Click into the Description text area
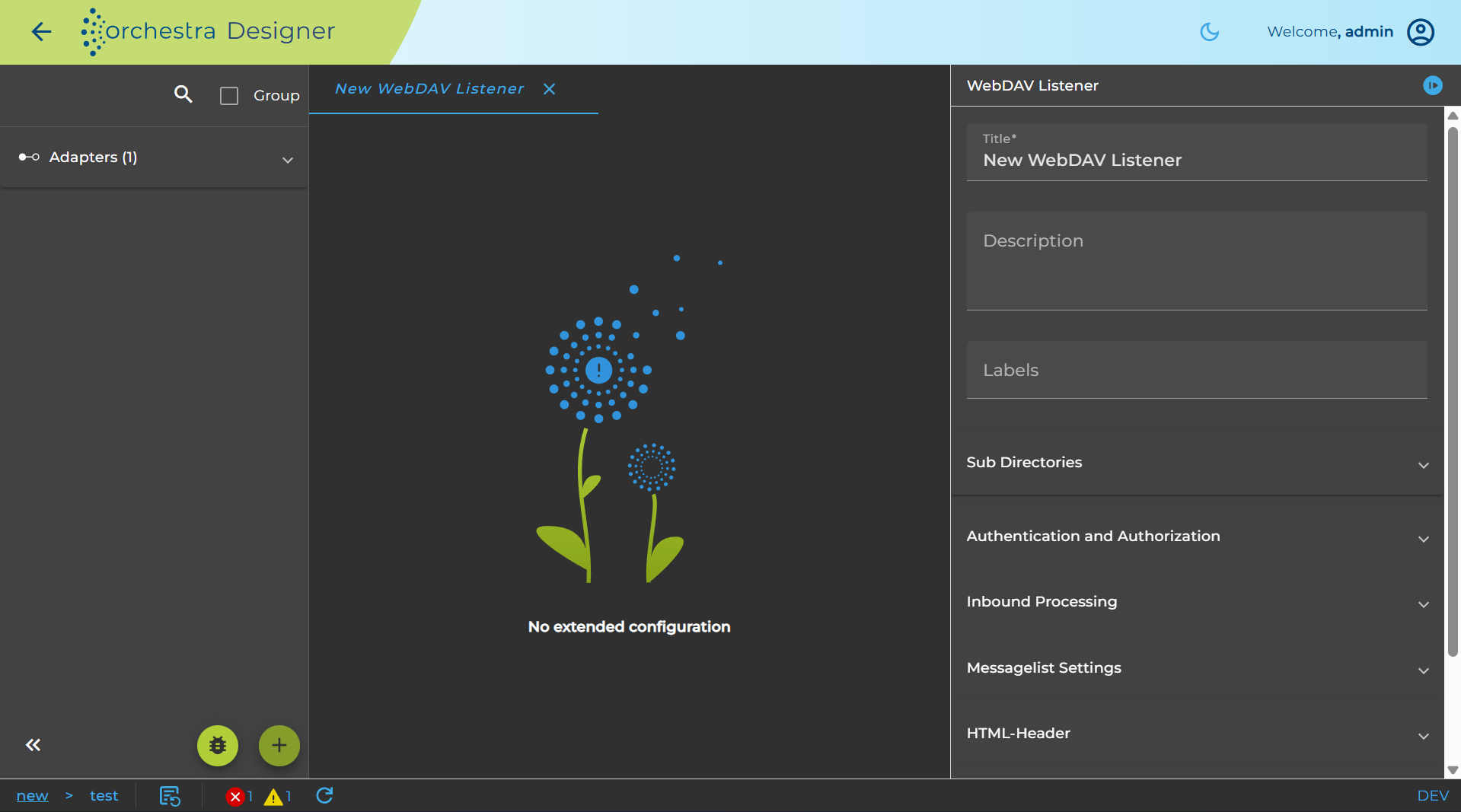Screen dimensions: 1461x812 tap(1196, 261)
